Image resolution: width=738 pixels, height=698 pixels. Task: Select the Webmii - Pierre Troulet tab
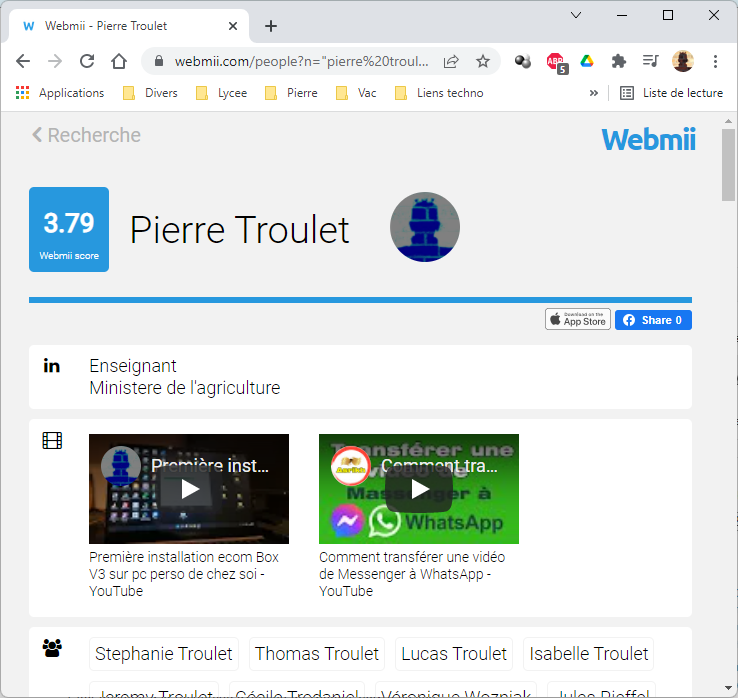coord(129,26)
